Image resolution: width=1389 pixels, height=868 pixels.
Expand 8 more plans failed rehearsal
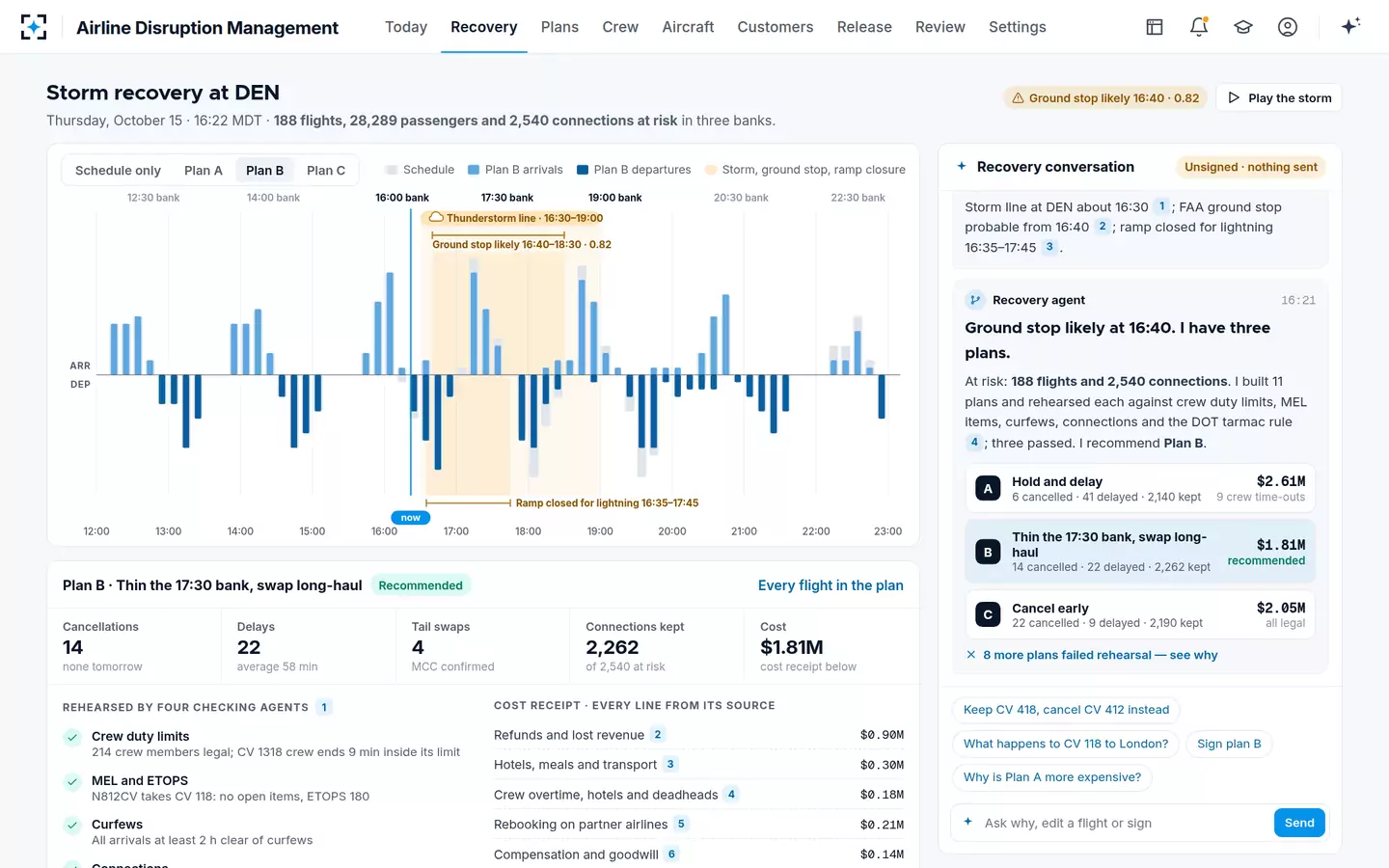coord(1092,655)
